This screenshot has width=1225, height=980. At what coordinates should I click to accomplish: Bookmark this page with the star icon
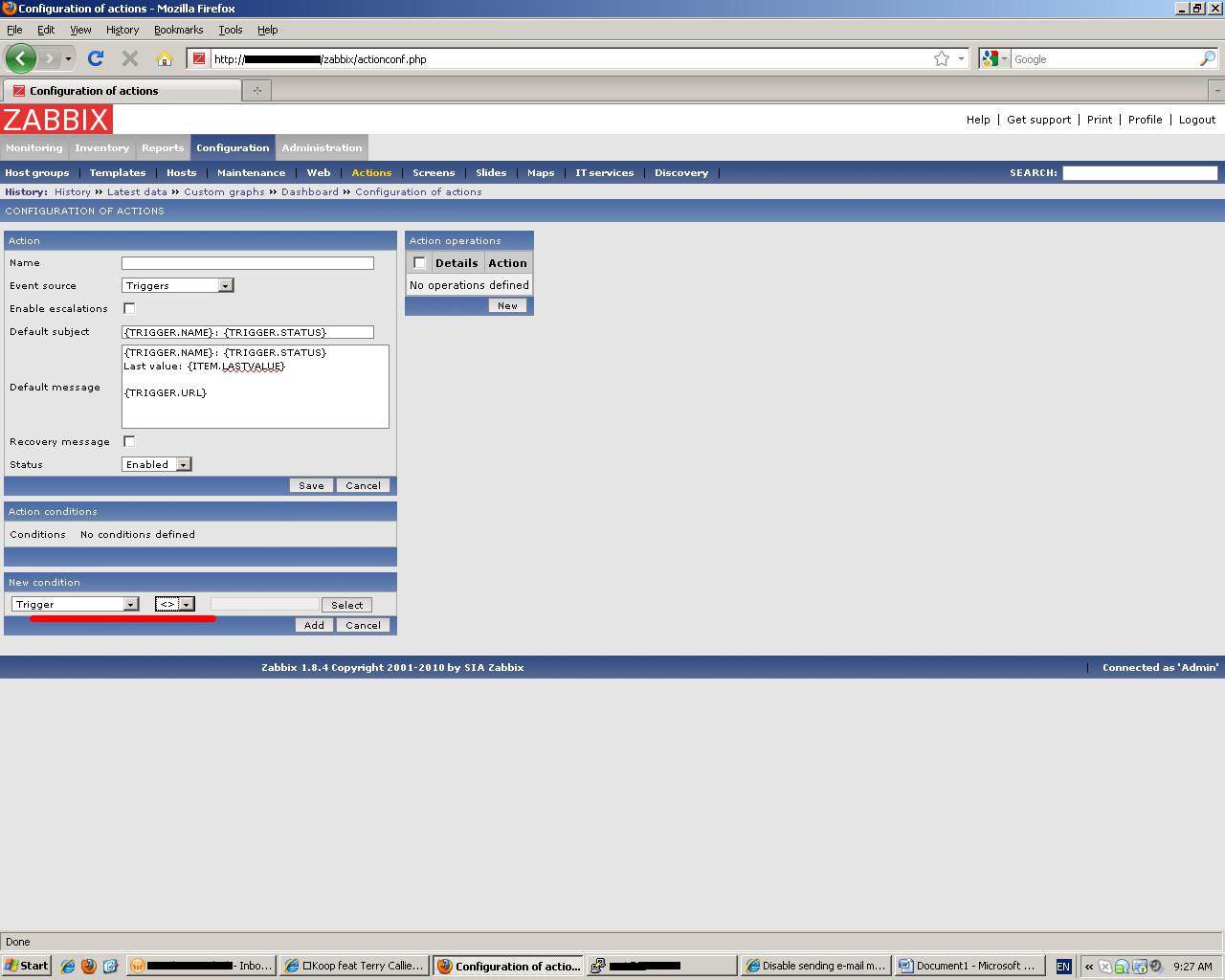[942, 58]
